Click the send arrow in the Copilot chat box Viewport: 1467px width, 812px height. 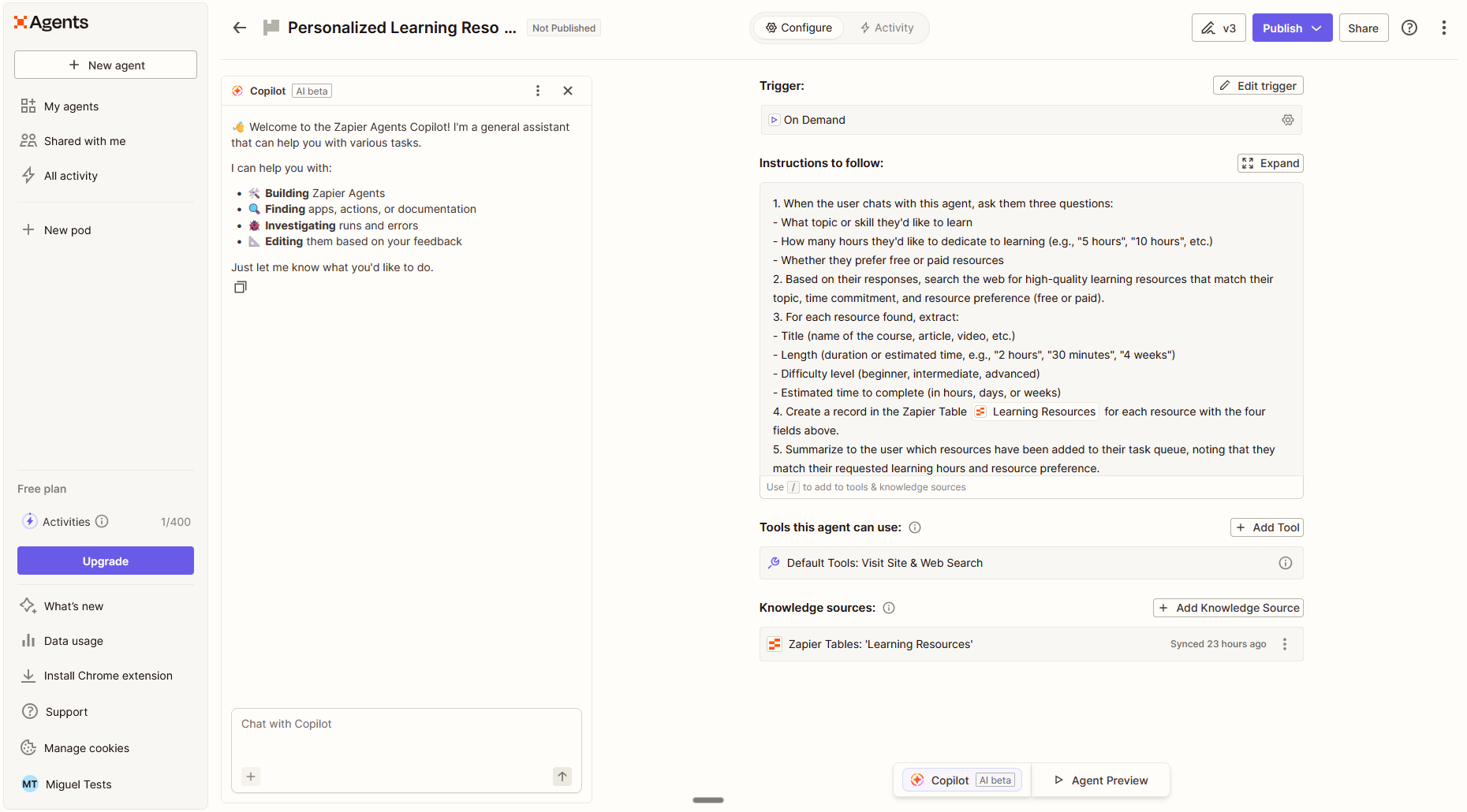click(x=562, y=777)
